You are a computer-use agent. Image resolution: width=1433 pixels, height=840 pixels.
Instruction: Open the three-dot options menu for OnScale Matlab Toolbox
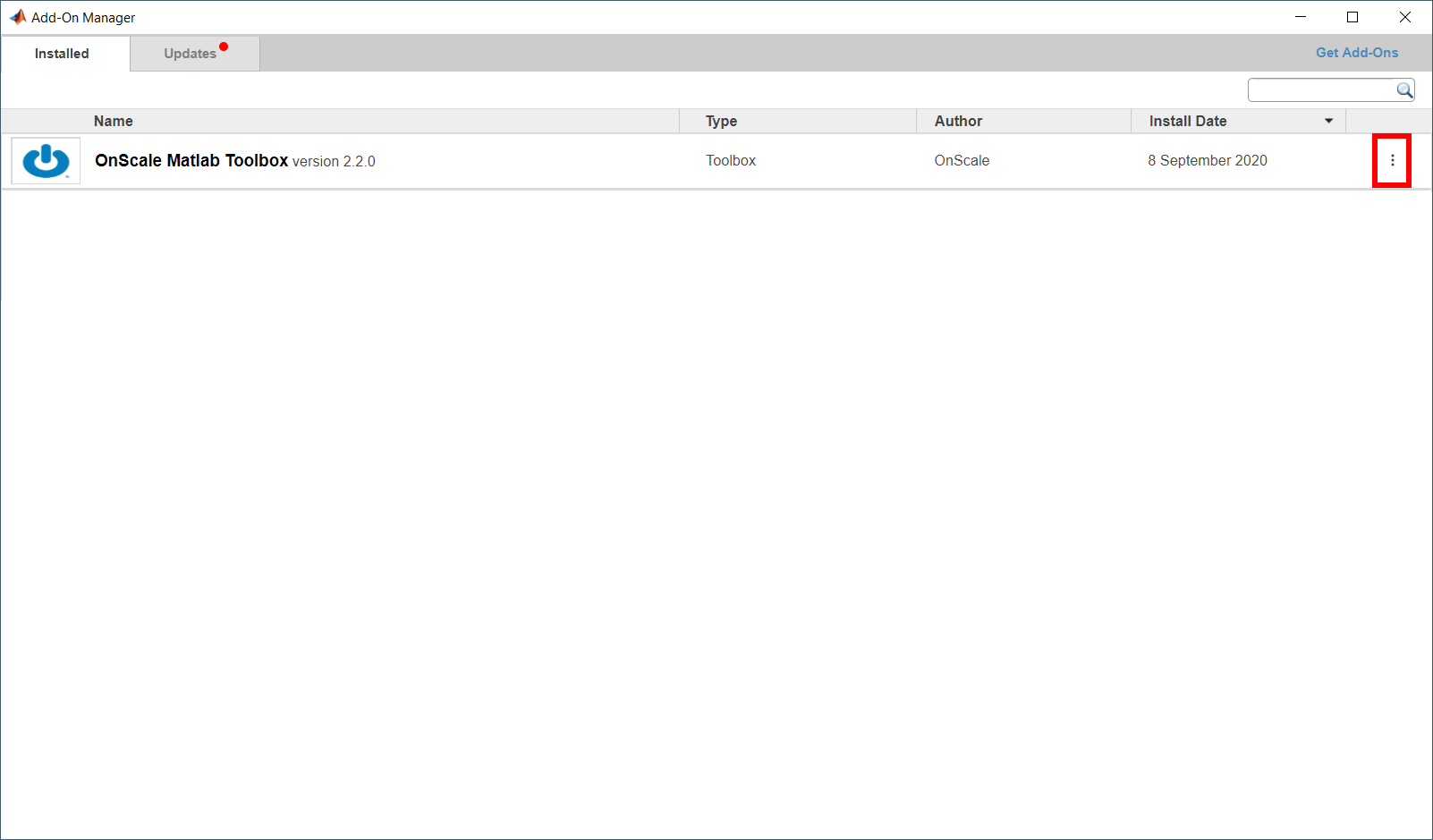1392,160
